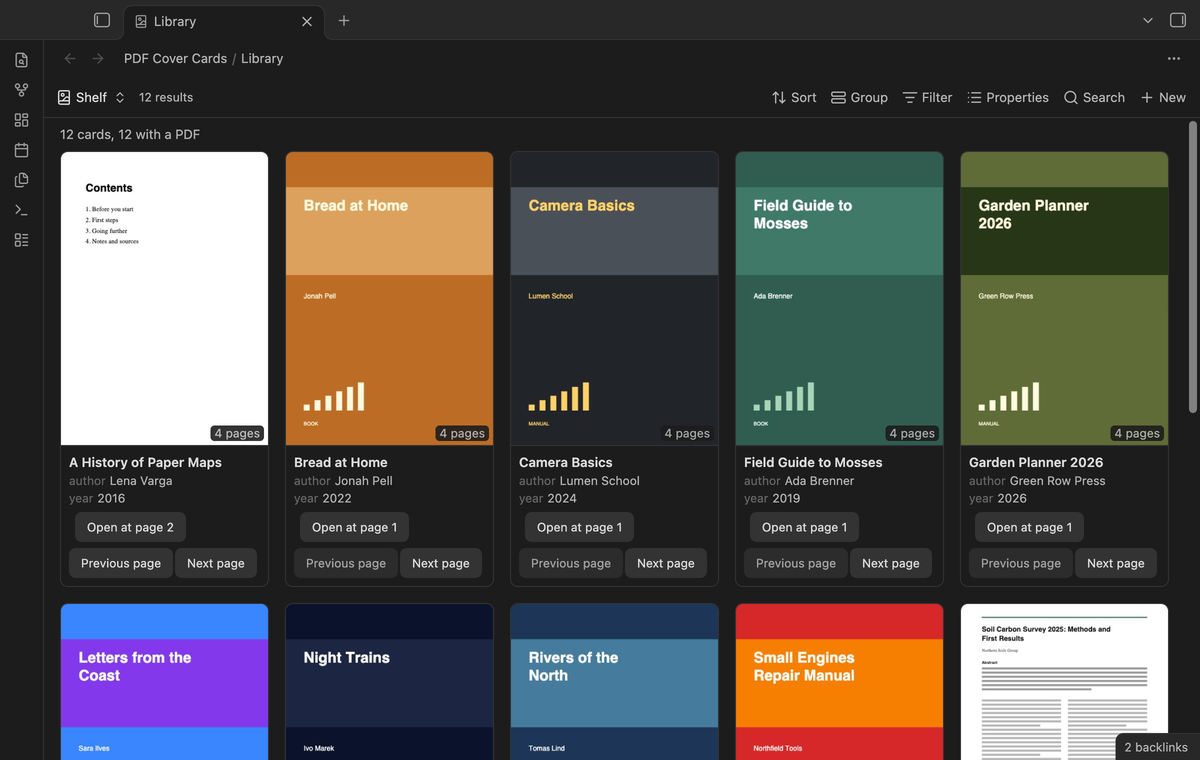1200x760 pixels.
Task: Open Field Guide to Mosses at page 1
Action: [804, 527]
